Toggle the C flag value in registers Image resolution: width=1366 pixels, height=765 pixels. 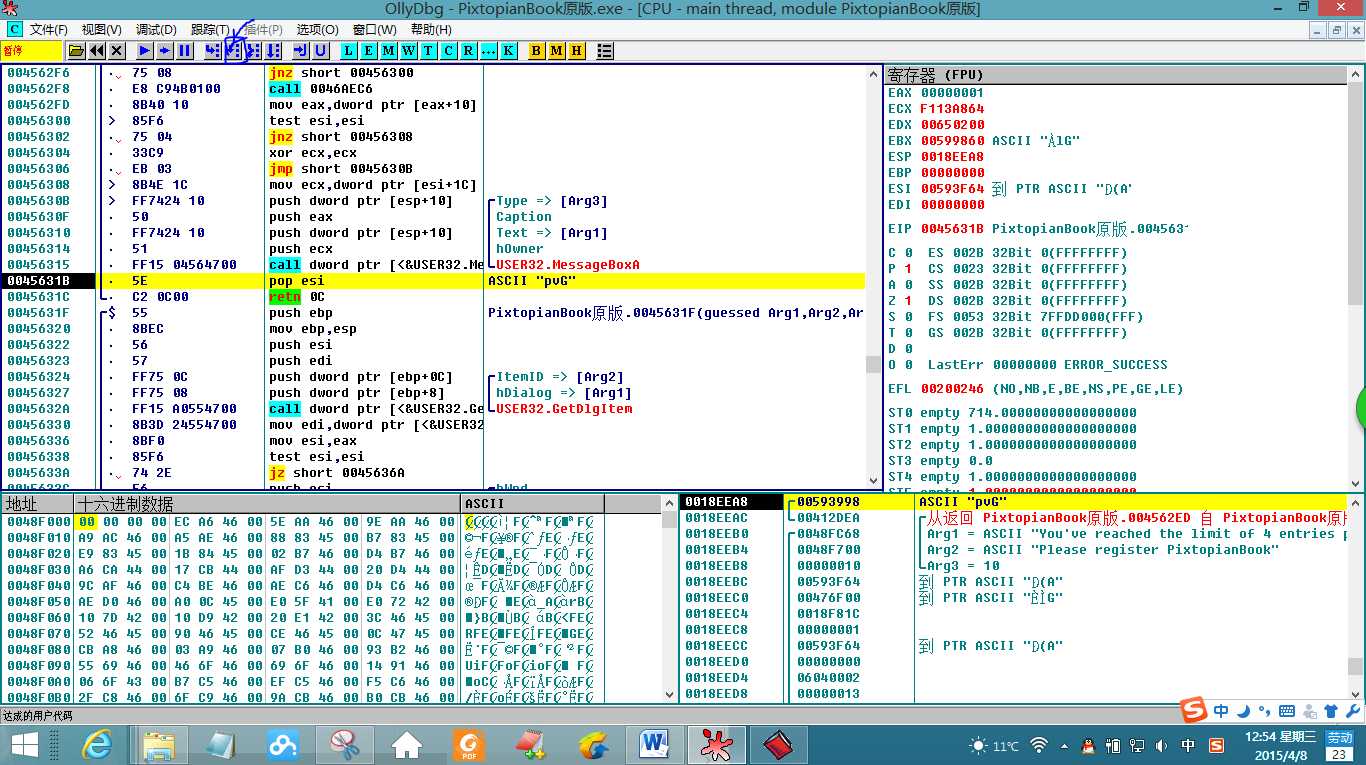[x=908, y=253]
